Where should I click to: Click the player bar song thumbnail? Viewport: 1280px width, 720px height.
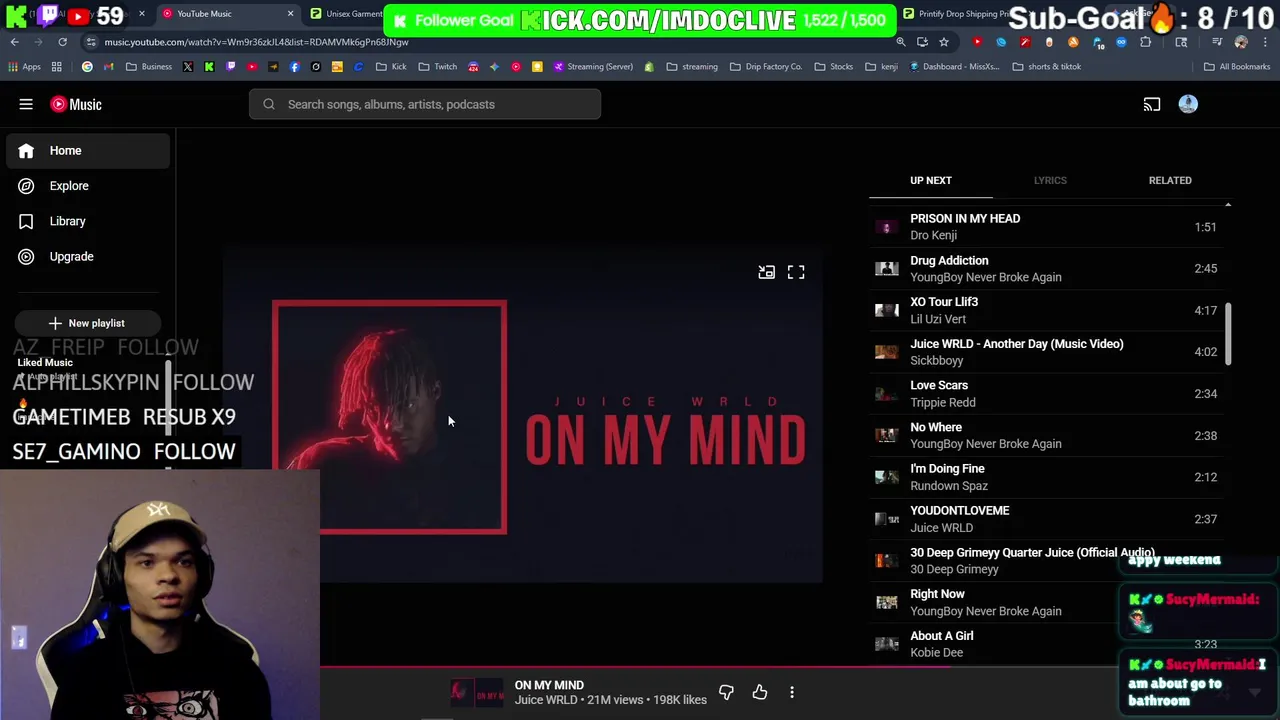(476, 692)
